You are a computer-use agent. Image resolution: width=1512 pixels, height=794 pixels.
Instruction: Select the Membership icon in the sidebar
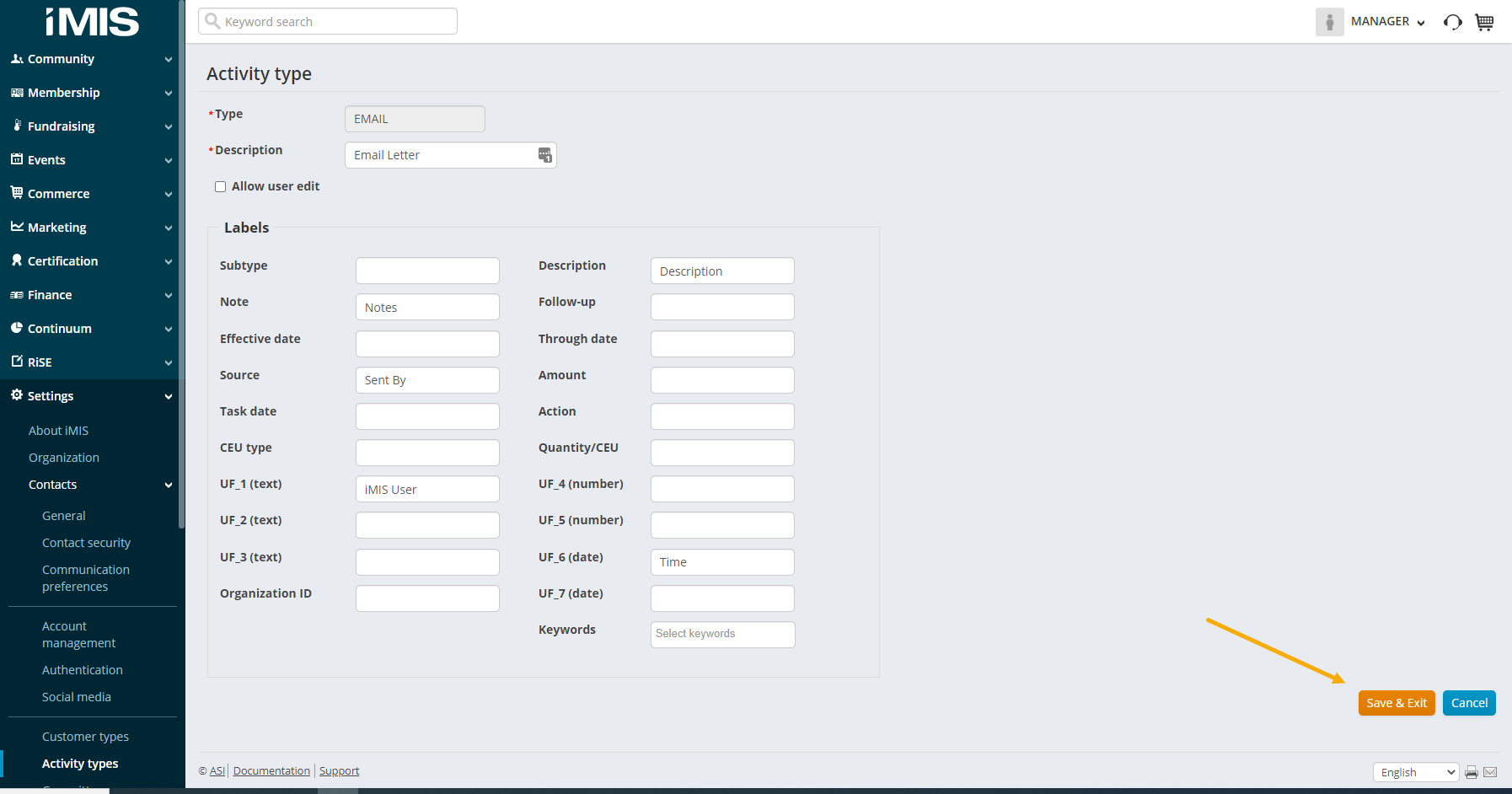(17, 93)
